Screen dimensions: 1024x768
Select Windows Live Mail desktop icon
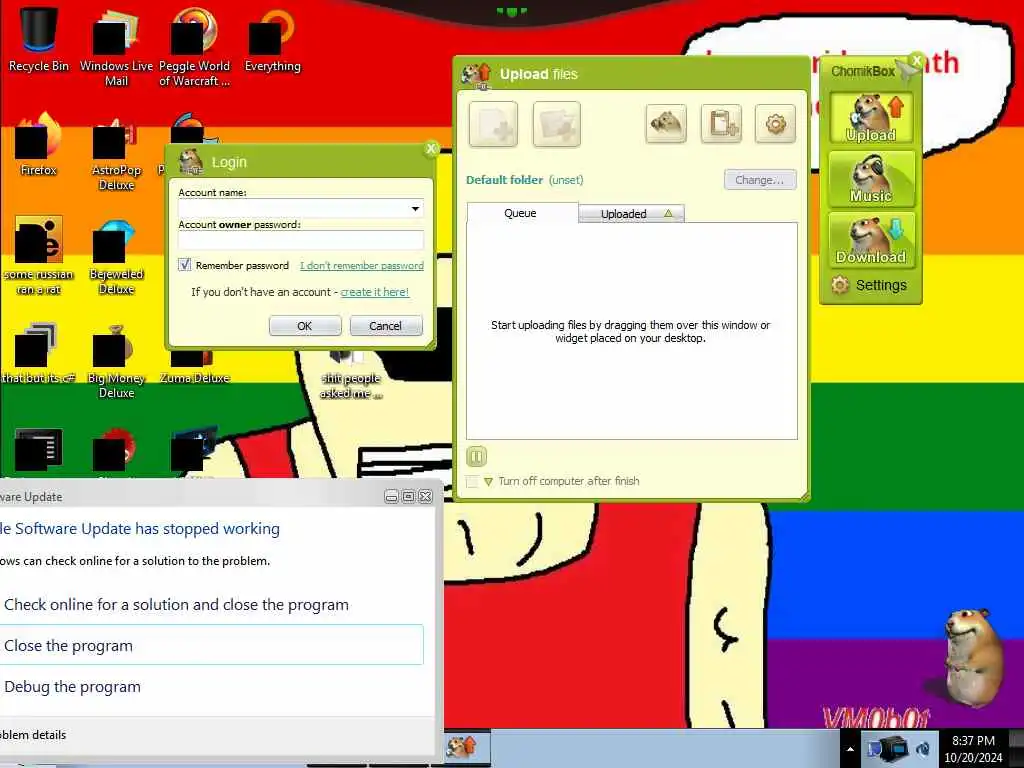(x=116, y=47)
